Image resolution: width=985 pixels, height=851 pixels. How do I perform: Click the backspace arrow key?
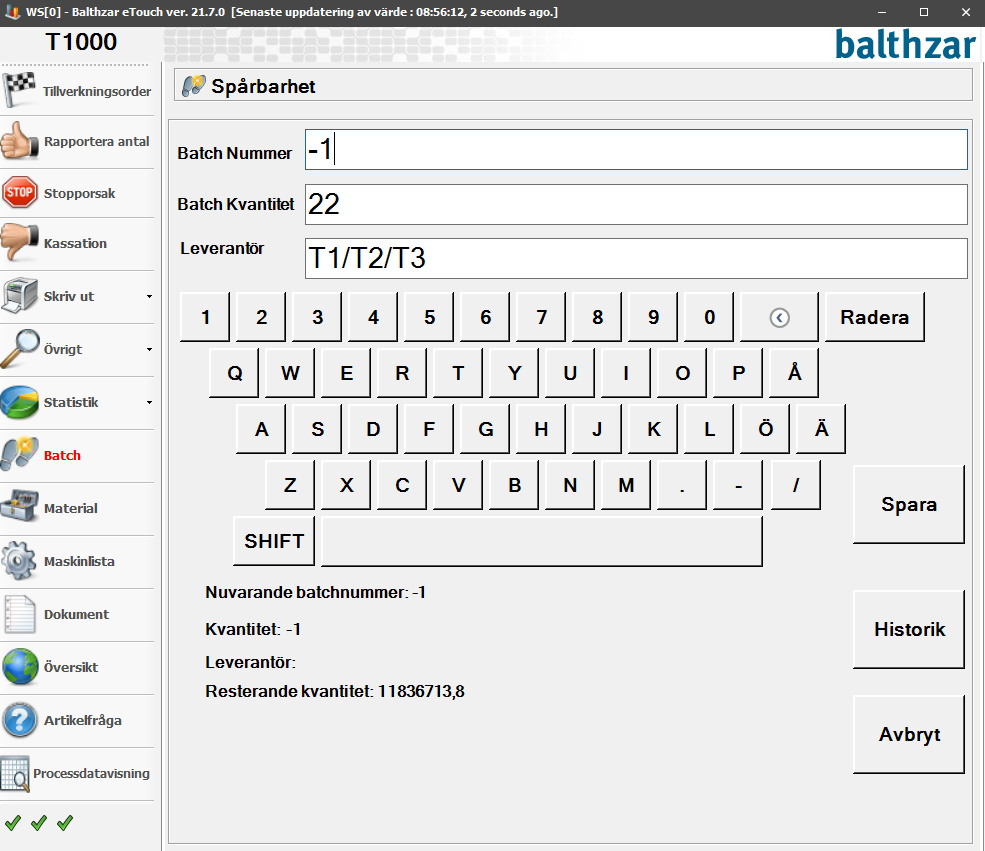point(779,317)
